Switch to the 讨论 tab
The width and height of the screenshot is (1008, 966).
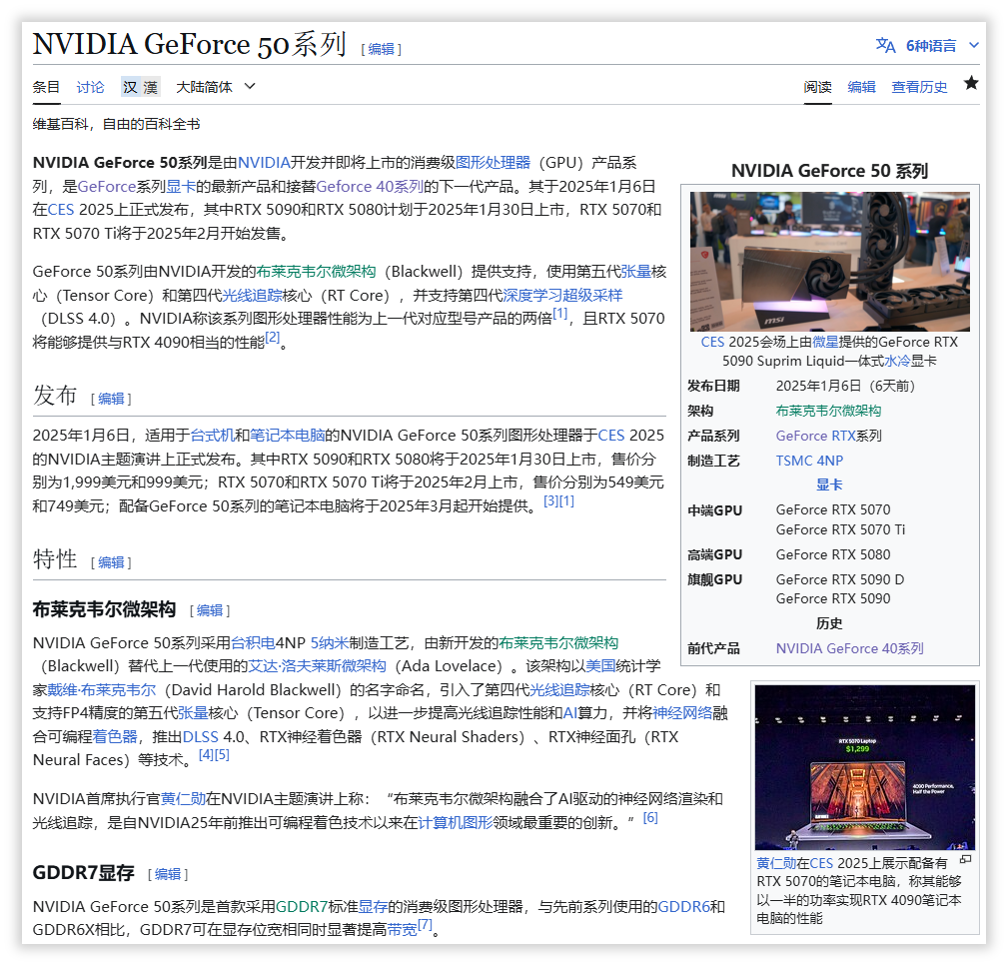click(x=90, y=87)
